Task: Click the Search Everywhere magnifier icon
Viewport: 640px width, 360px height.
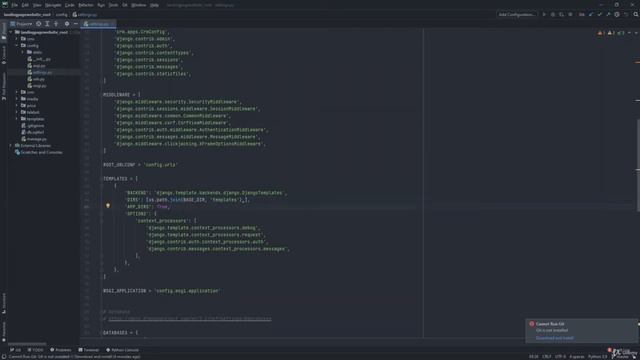Action: [636, 15]
